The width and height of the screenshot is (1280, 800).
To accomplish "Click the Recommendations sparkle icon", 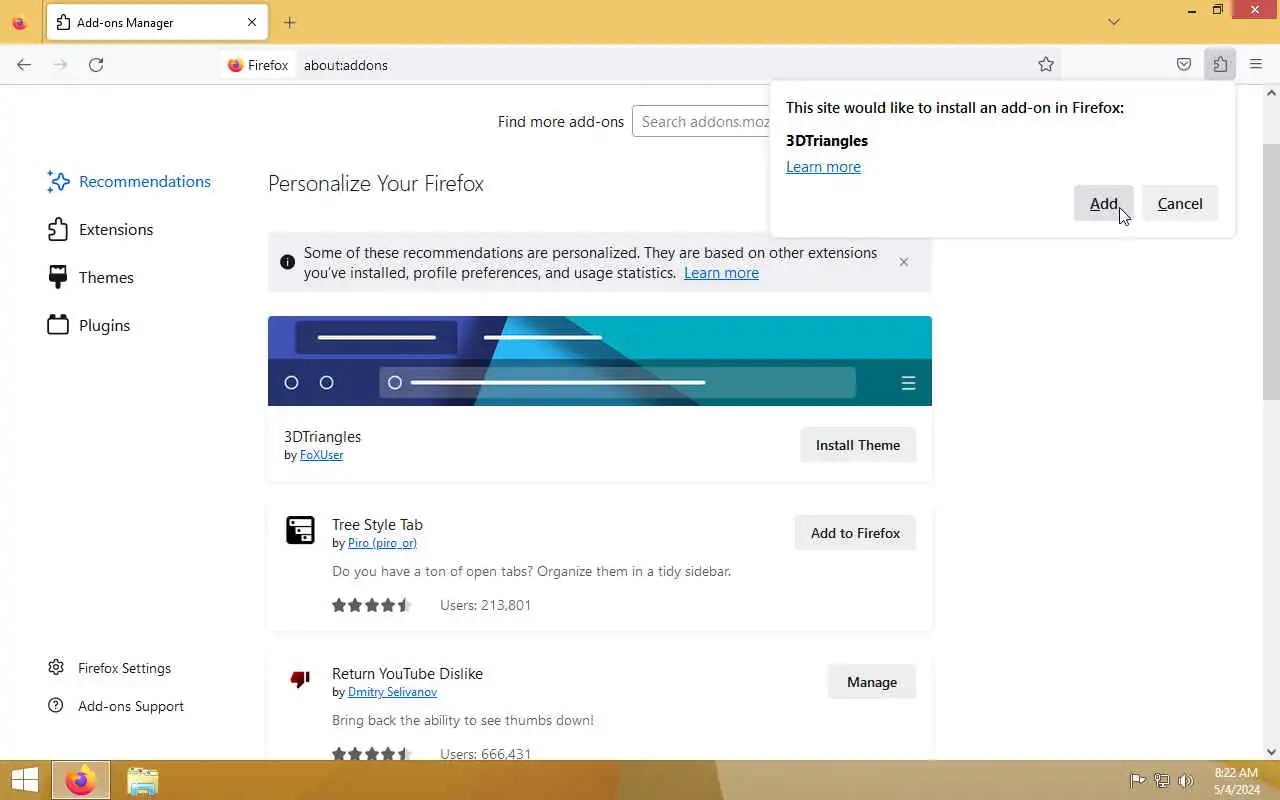I will [58, 181].
